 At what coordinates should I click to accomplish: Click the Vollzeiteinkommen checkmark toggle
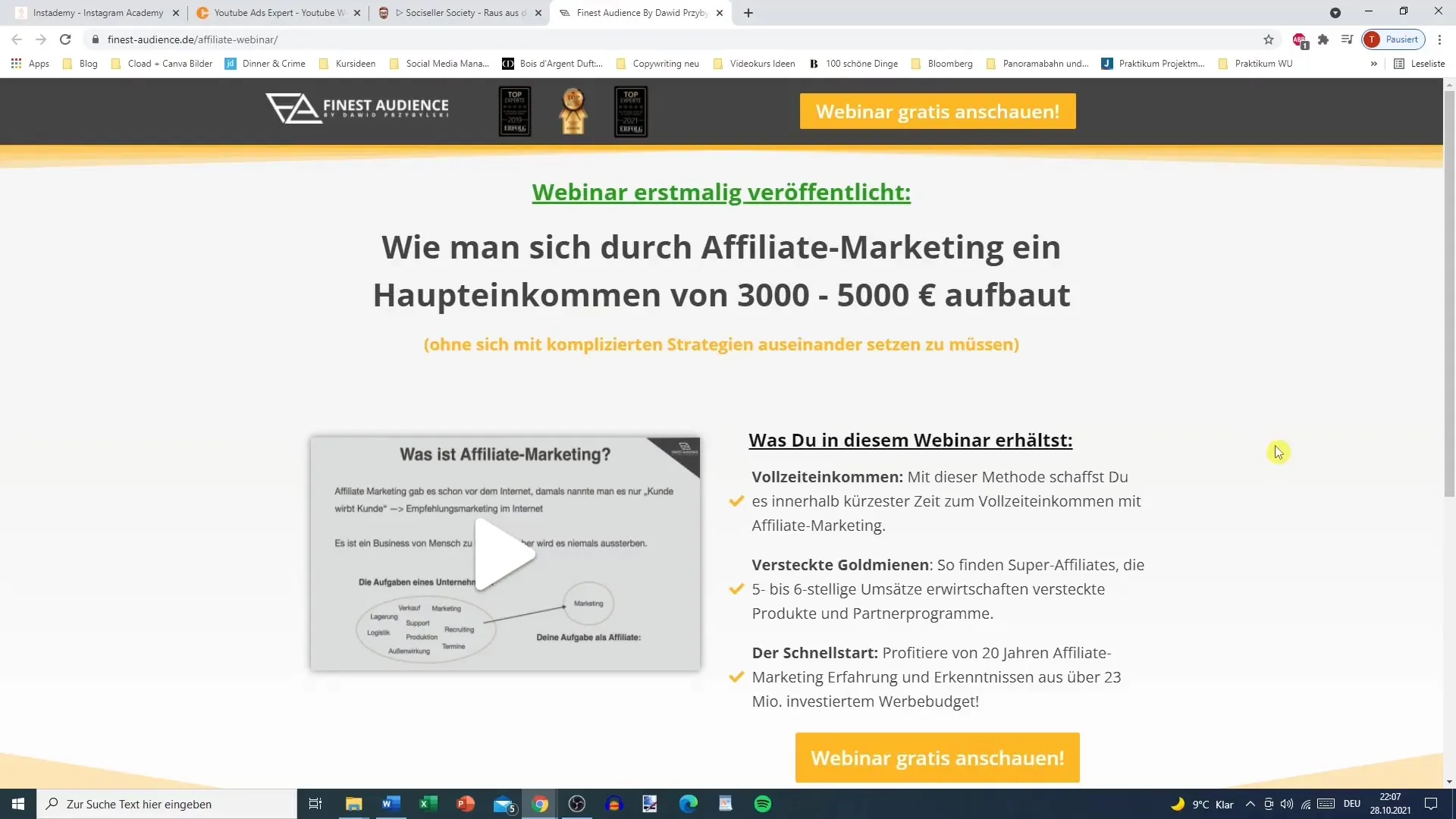tap(737, 500)
